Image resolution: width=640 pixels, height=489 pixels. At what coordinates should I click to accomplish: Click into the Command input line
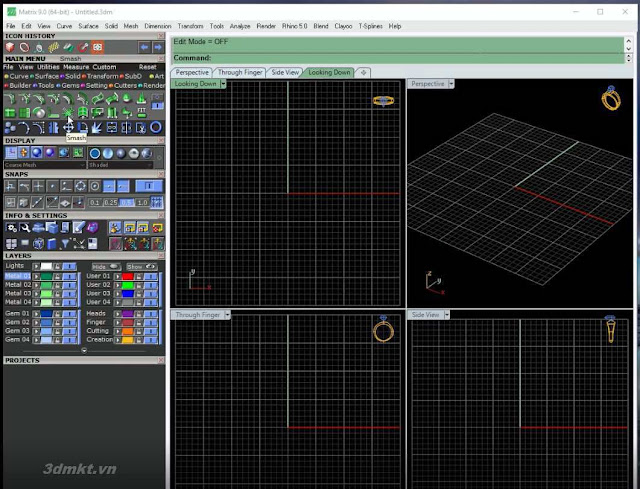(x=398, y=58)
